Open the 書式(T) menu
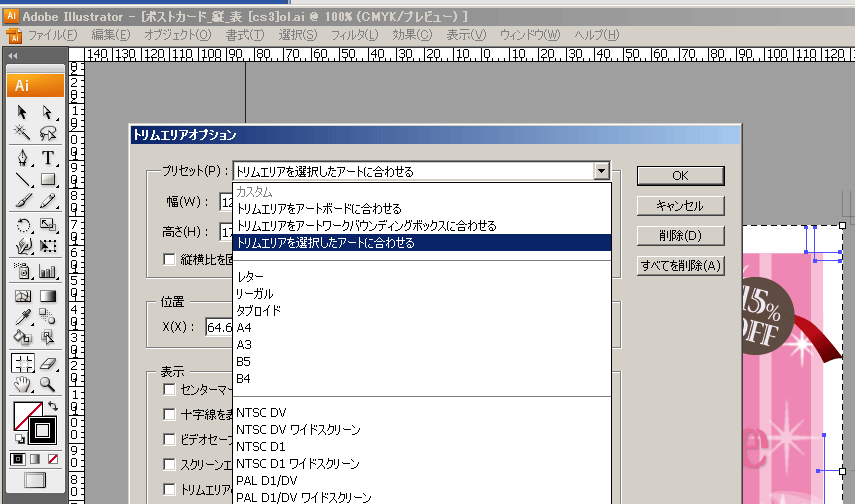Screen dimensions: 855x504 pos(245,35)
